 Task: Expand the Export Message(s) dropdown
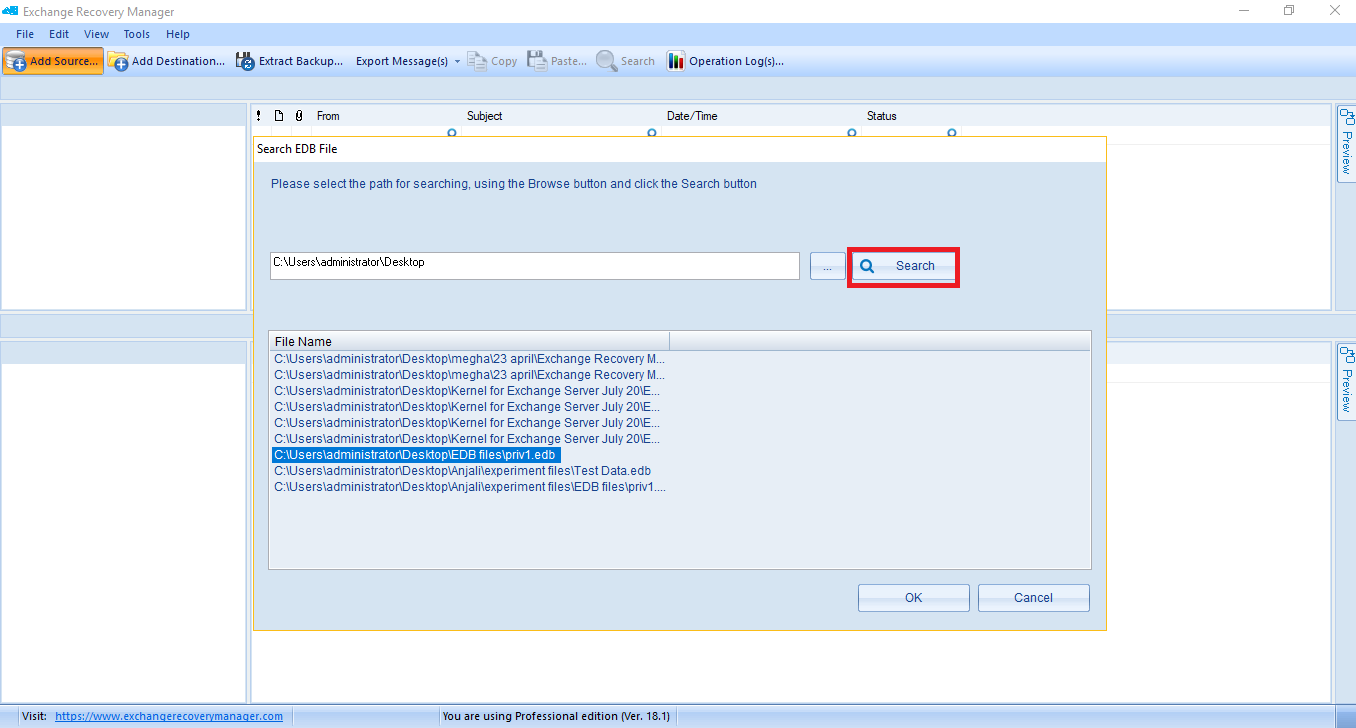tap(457, 61)
